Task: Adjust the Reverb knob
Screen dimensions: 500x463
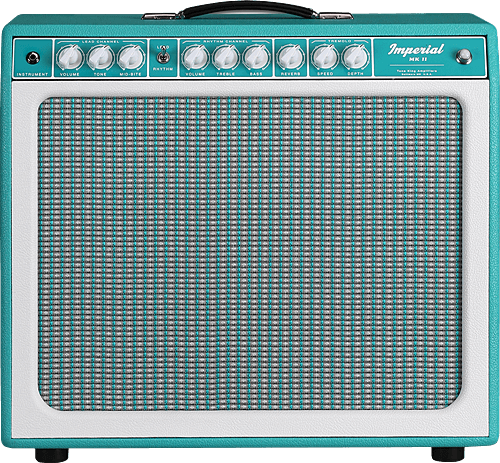Action: (290, 57)
